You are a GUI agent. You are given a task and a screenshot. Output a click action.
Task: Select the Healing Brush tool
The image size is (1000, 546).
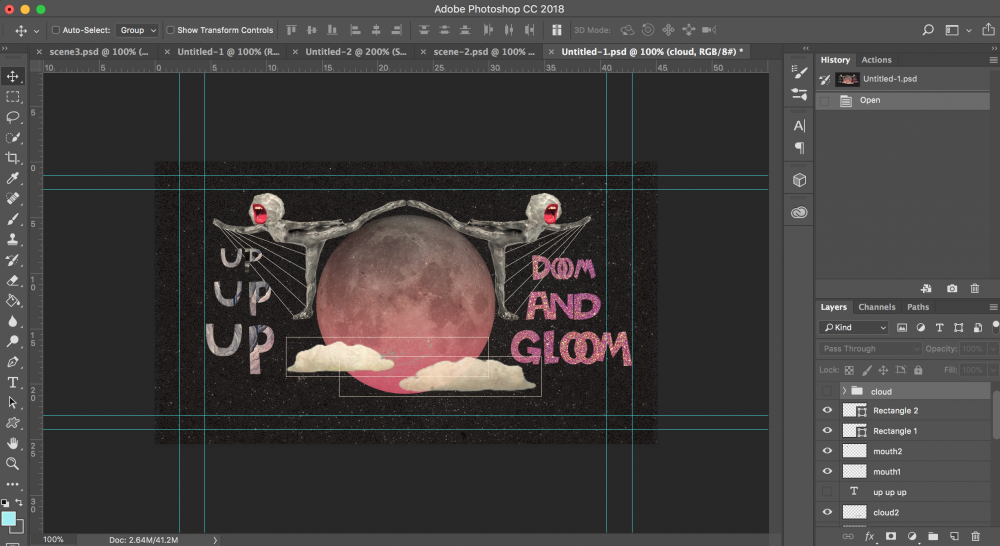pyautogui.click(x=12, y=199)
